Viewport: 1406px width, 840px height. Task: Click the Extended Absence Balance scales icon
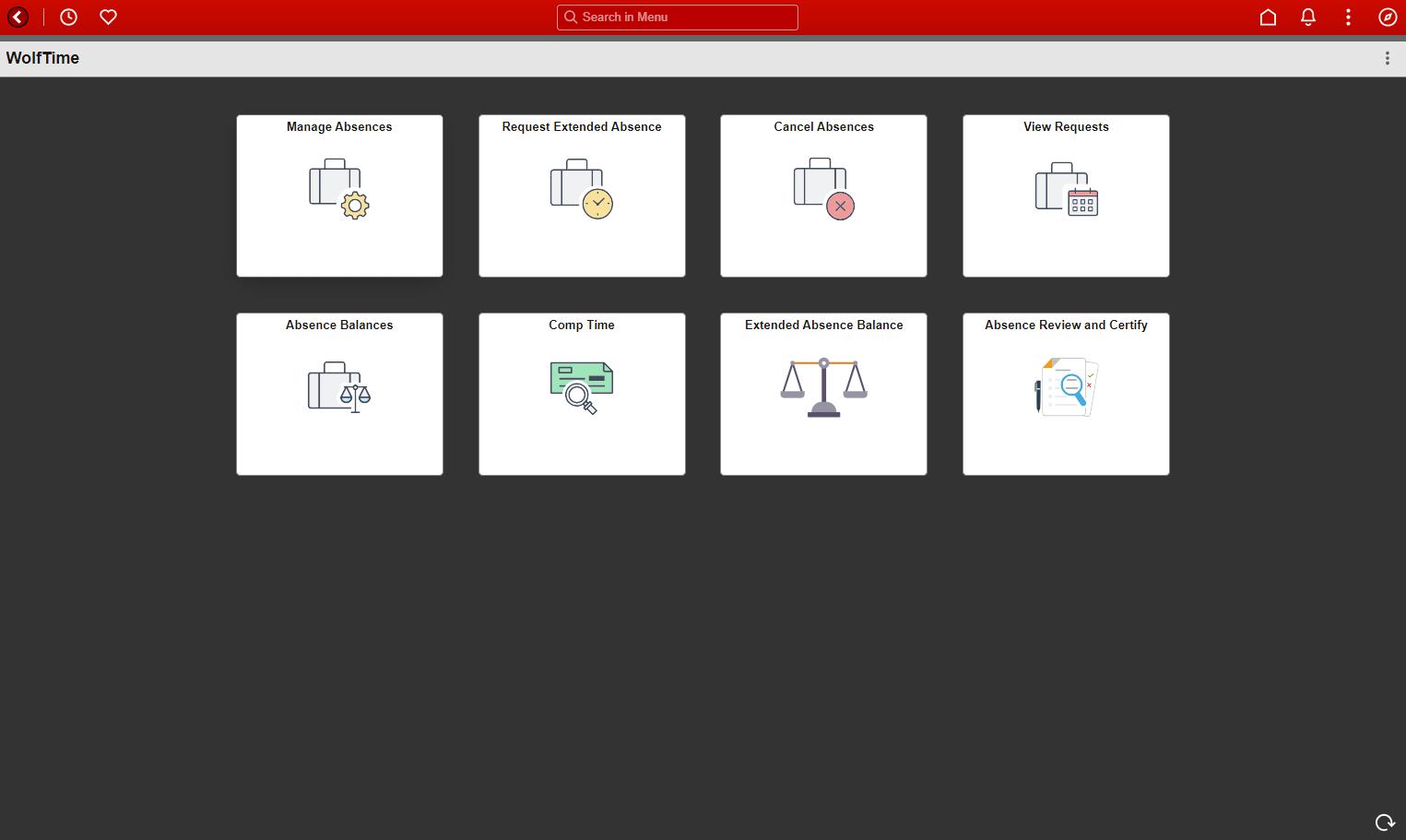coord(824,387)
